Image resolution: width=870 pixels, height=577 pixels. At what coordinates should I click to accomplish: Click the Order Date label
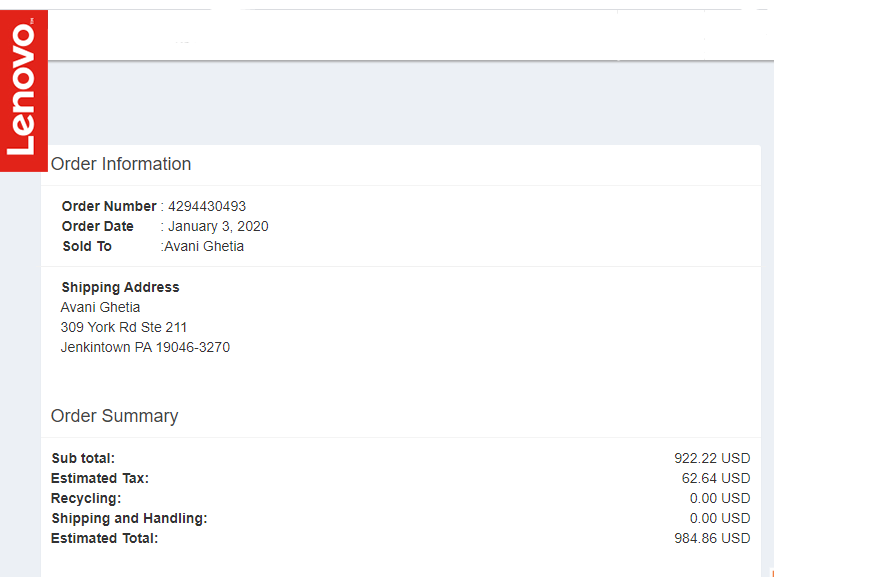point(98,226)
